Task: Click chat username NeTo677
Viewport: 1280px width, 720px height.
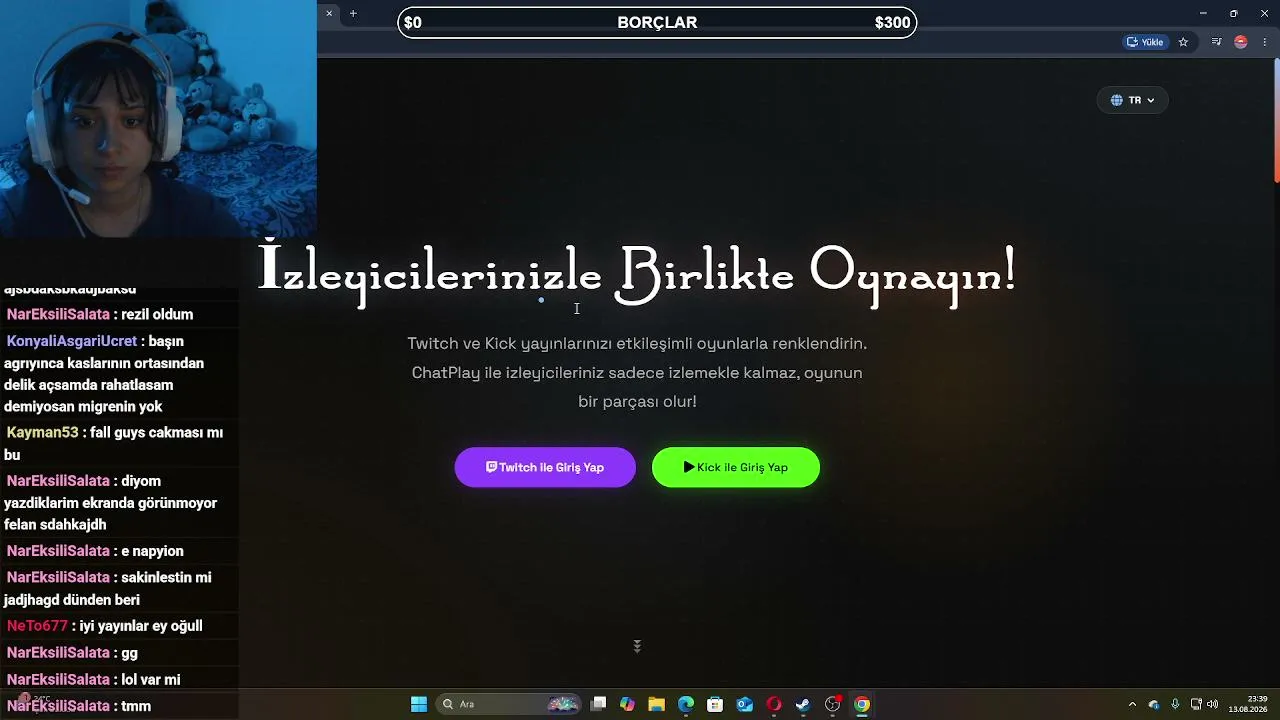Action: (x=37, y=626)
